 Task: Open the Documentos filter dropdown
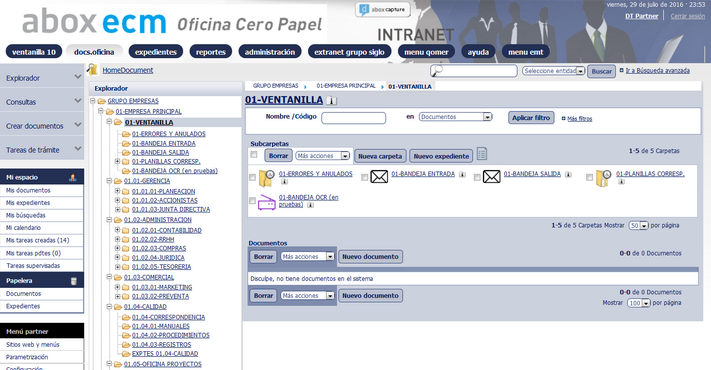[x=455, y=117]
